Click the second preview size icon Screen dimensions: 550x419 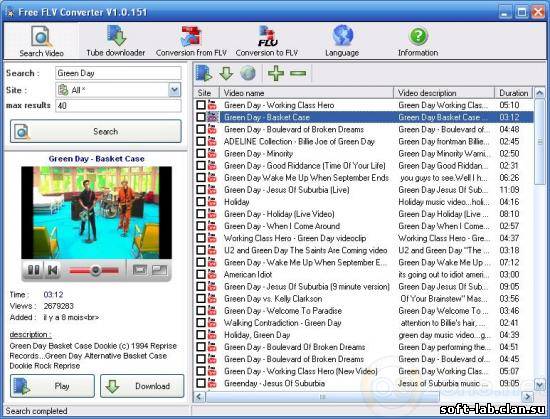click(x=160, y=270)
